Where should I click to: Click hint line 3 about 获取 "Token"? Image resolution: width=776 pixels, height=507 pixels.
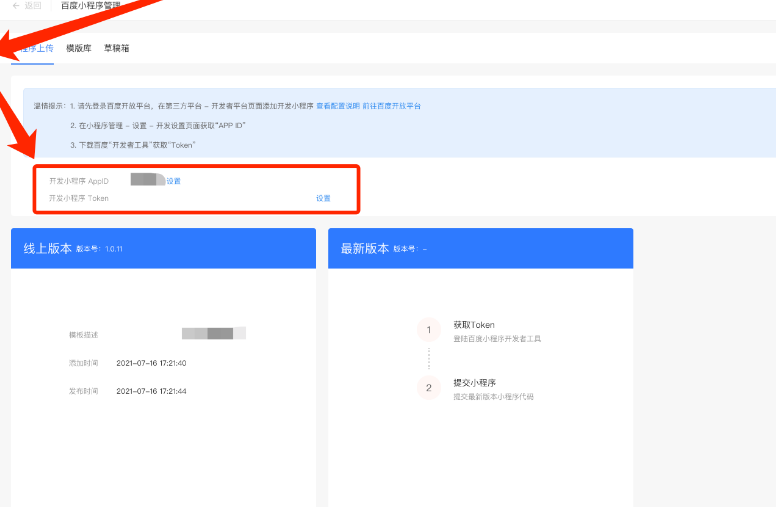(133, 145)
